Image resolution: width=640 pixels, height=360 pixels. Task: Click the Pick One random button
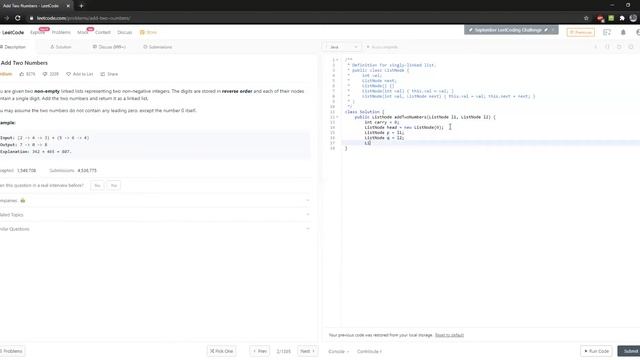coord(222,351)
